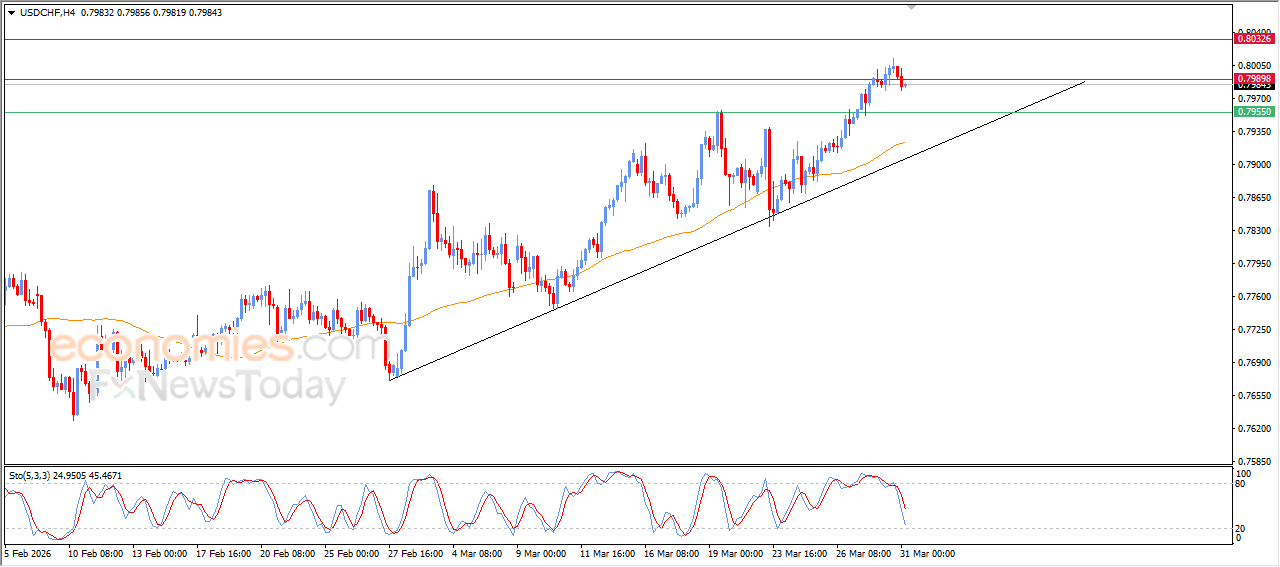Image resolution: width=1280 pixels, height=567 pixels.
Task: Click the 0.77600 price scale value
Action: tap(1255, 297)
